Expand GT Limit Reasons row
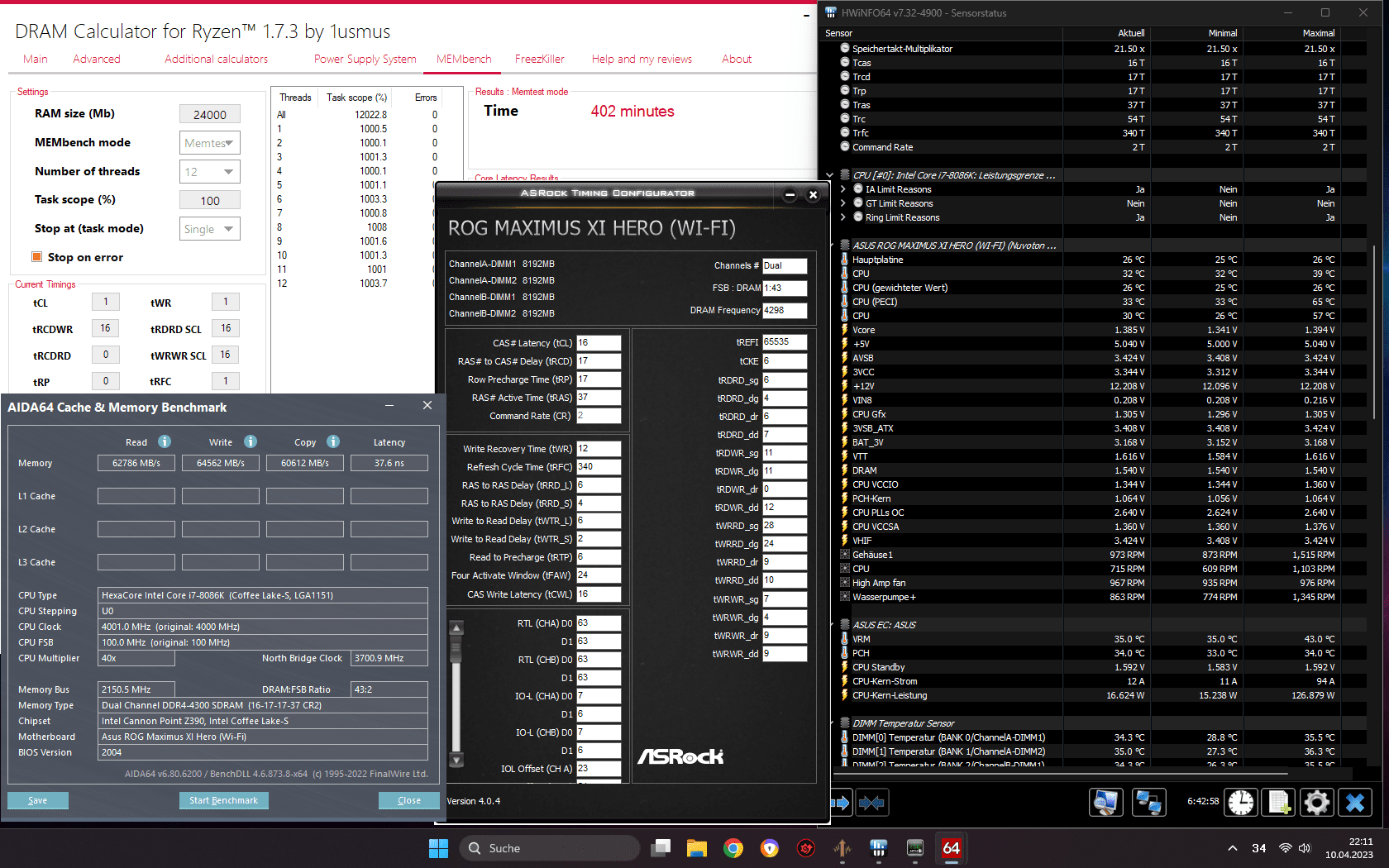1389x868 pixels. point(843,203)
